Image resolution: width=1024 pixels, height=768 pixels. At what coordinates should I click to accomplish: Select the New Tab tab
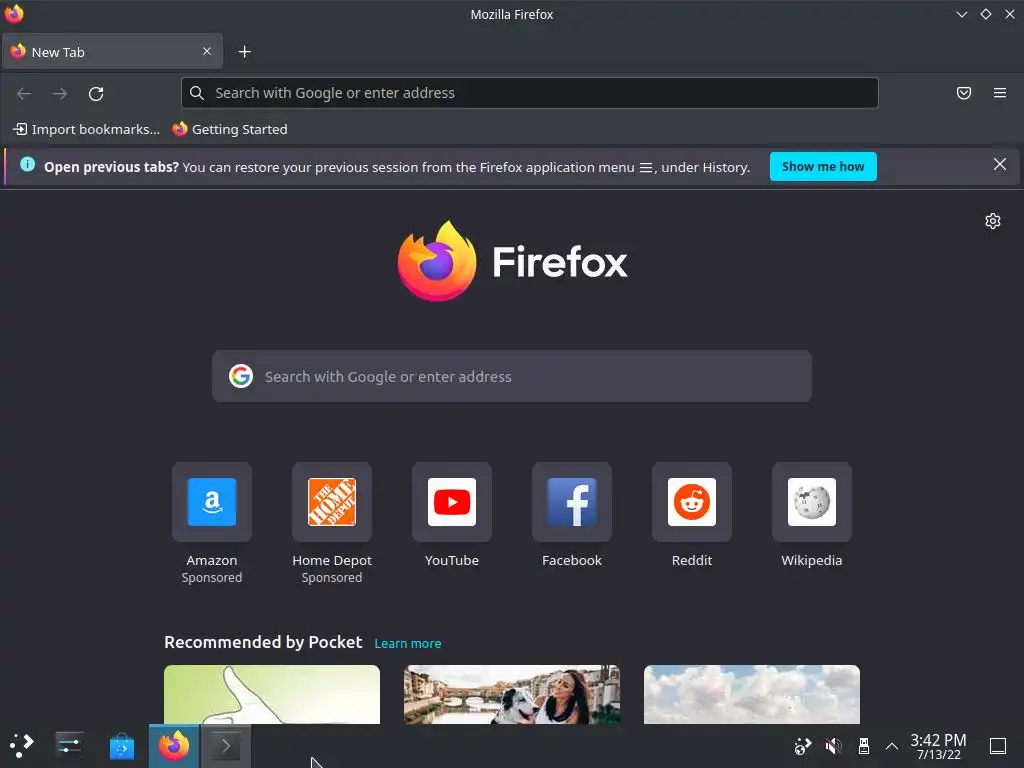[112, 52]
